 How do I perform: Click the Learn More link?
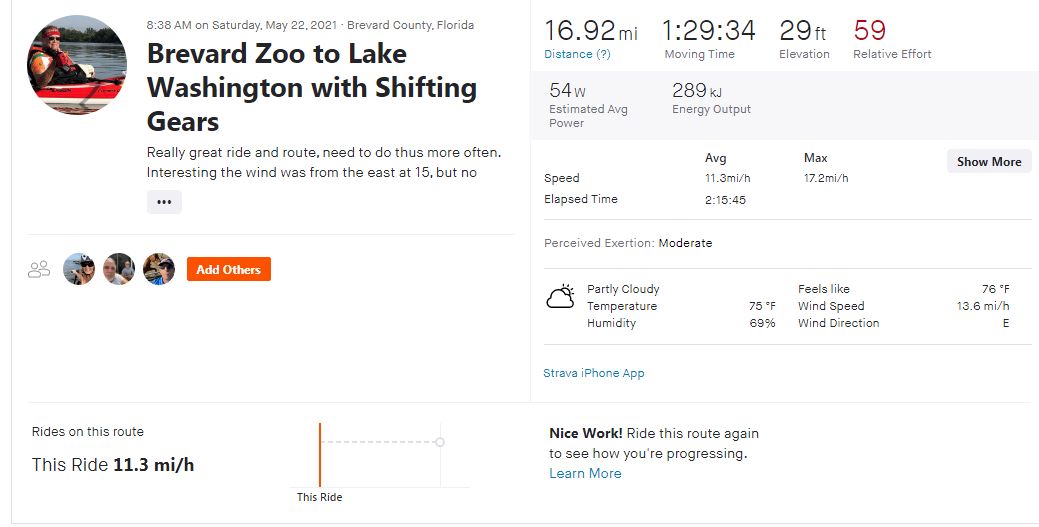tap(585, 473)
